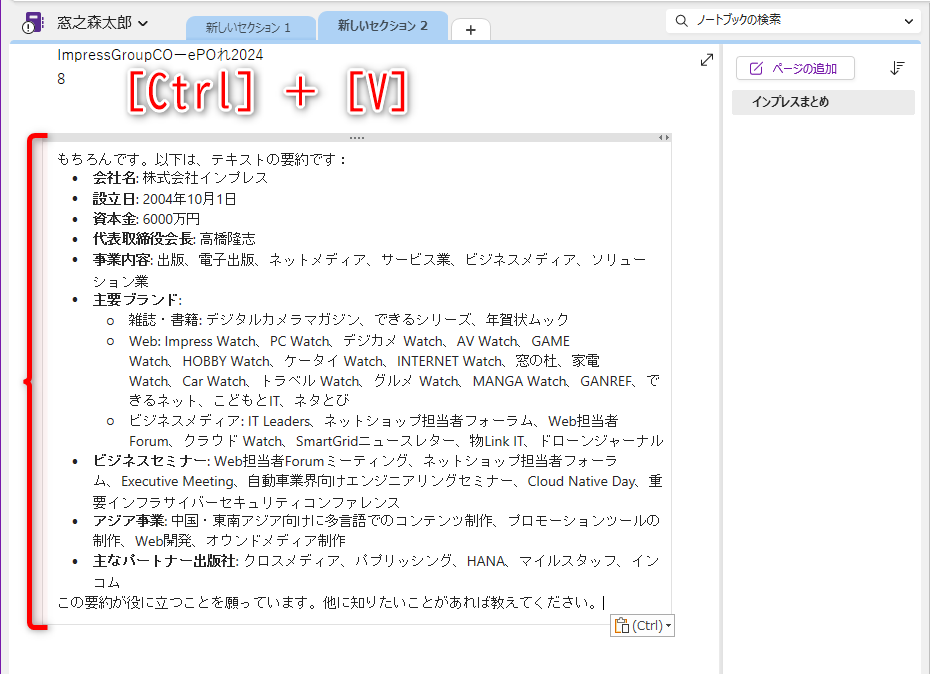The image size is (930, 674).
Task: Click the clipboard icon in the paste options popup
Action: pyautogui.click(x=621, y=625)
